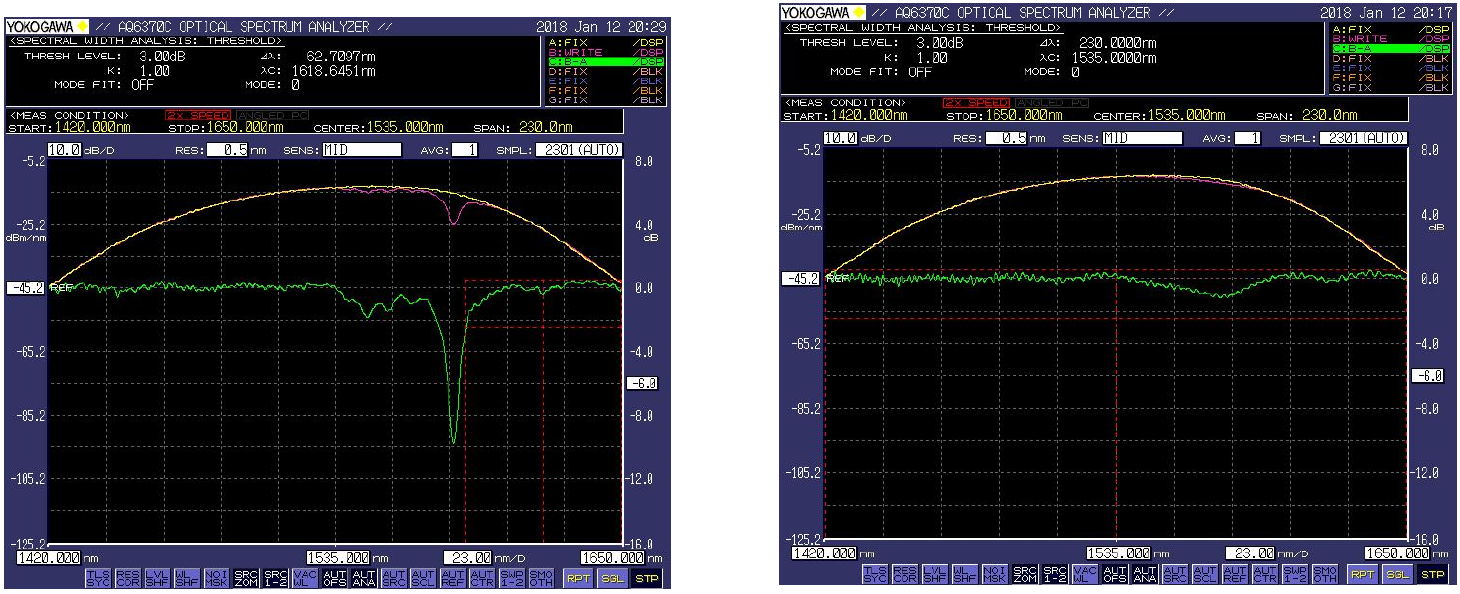Select trace A:FIX in left analyzer
This screenshot has width=1460, height=594.
point(607,41)
